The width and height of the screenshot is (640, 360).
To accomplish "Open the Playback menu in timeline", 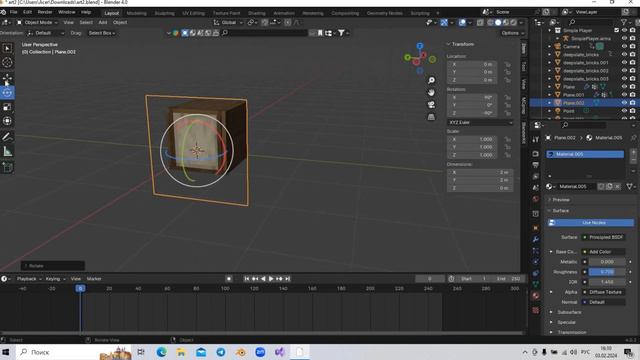I will pyautogui.click(x=29, y=279).
